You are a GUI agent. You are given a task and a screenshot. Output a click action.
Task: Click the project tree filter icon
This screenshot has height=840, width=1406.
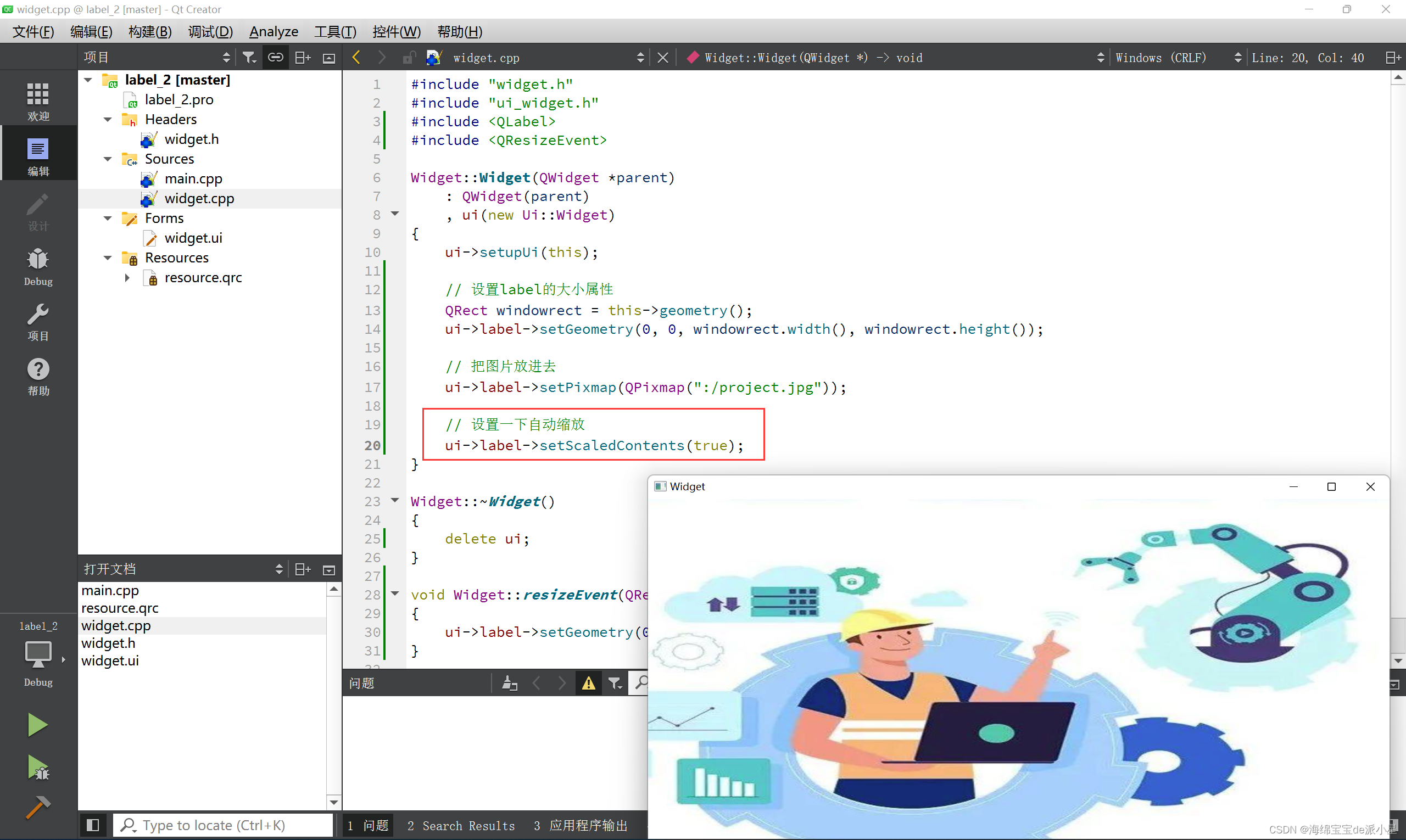pyautogui.click(x=249, y=57)
